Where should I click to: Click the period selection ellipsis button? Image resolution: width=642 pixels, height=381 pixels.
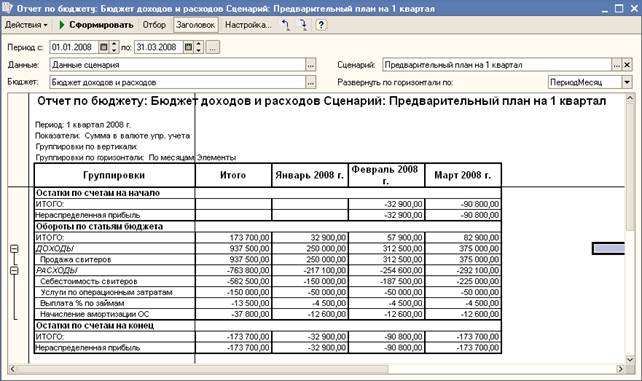click(x=212, y=47)
